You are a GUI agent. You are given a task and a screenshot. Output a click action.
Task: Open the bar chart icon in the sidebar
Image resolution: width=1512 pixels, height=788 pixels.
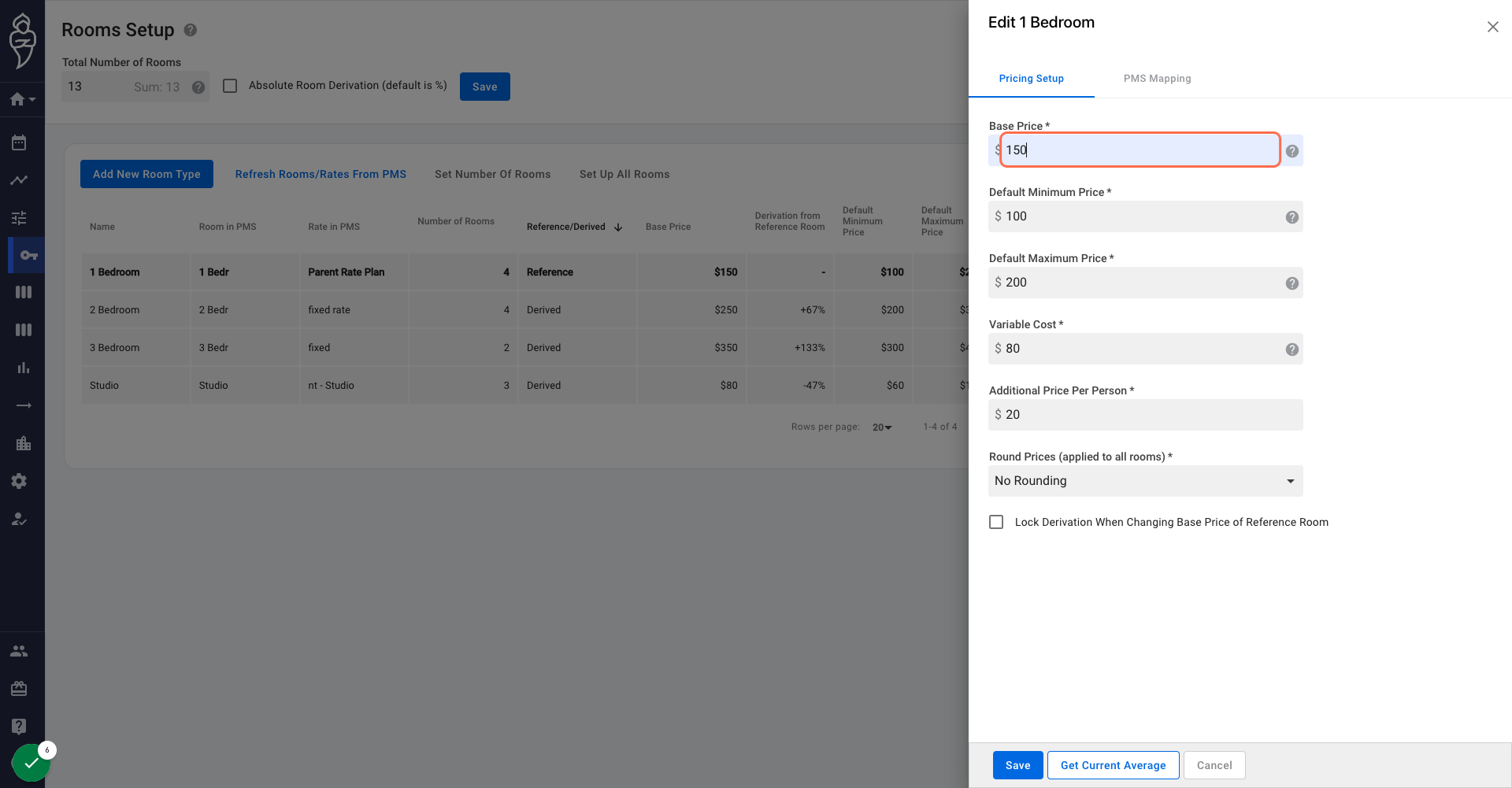click(x=24, y=368)
